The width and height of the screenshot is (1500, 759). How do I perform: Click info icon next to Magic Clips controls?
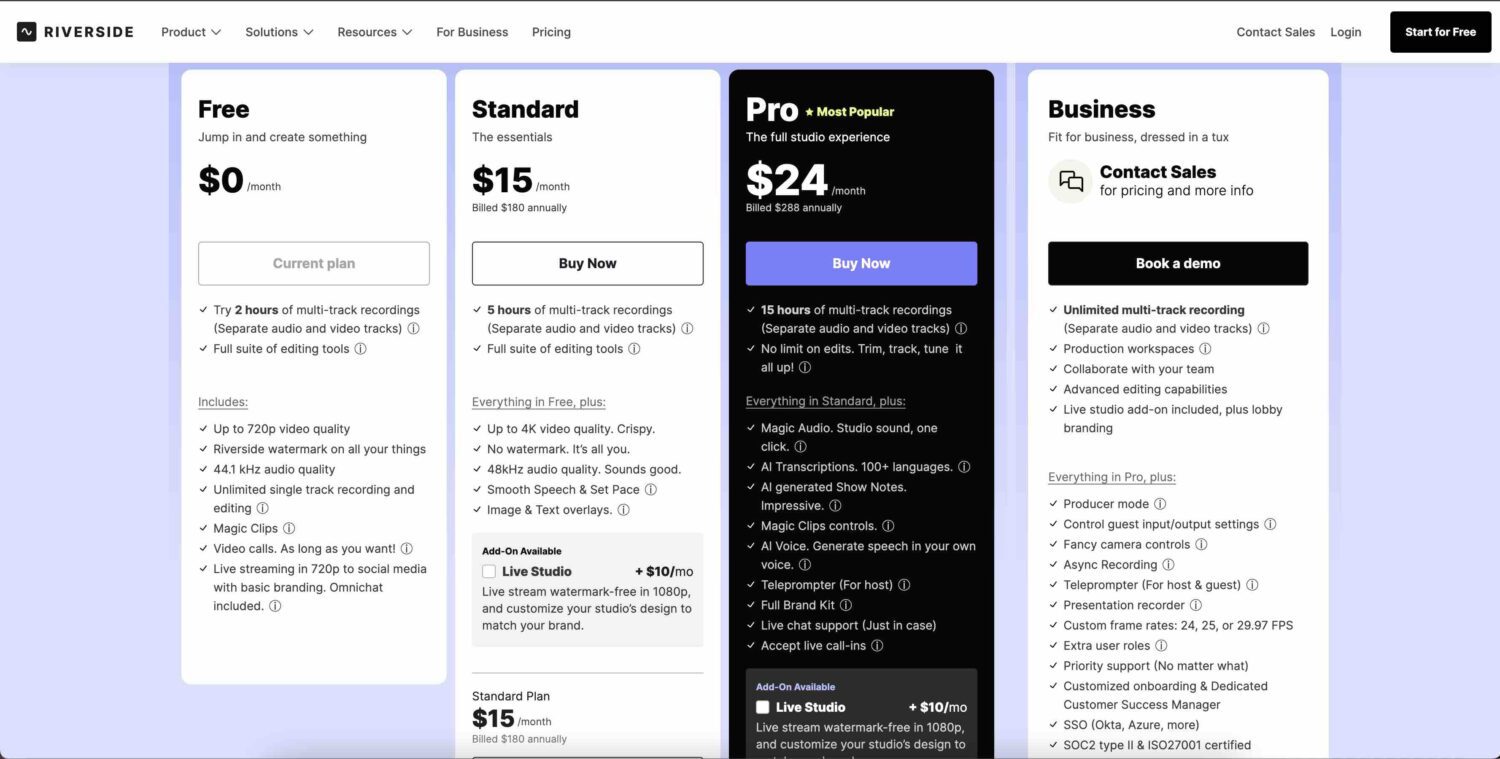point(888,526)
